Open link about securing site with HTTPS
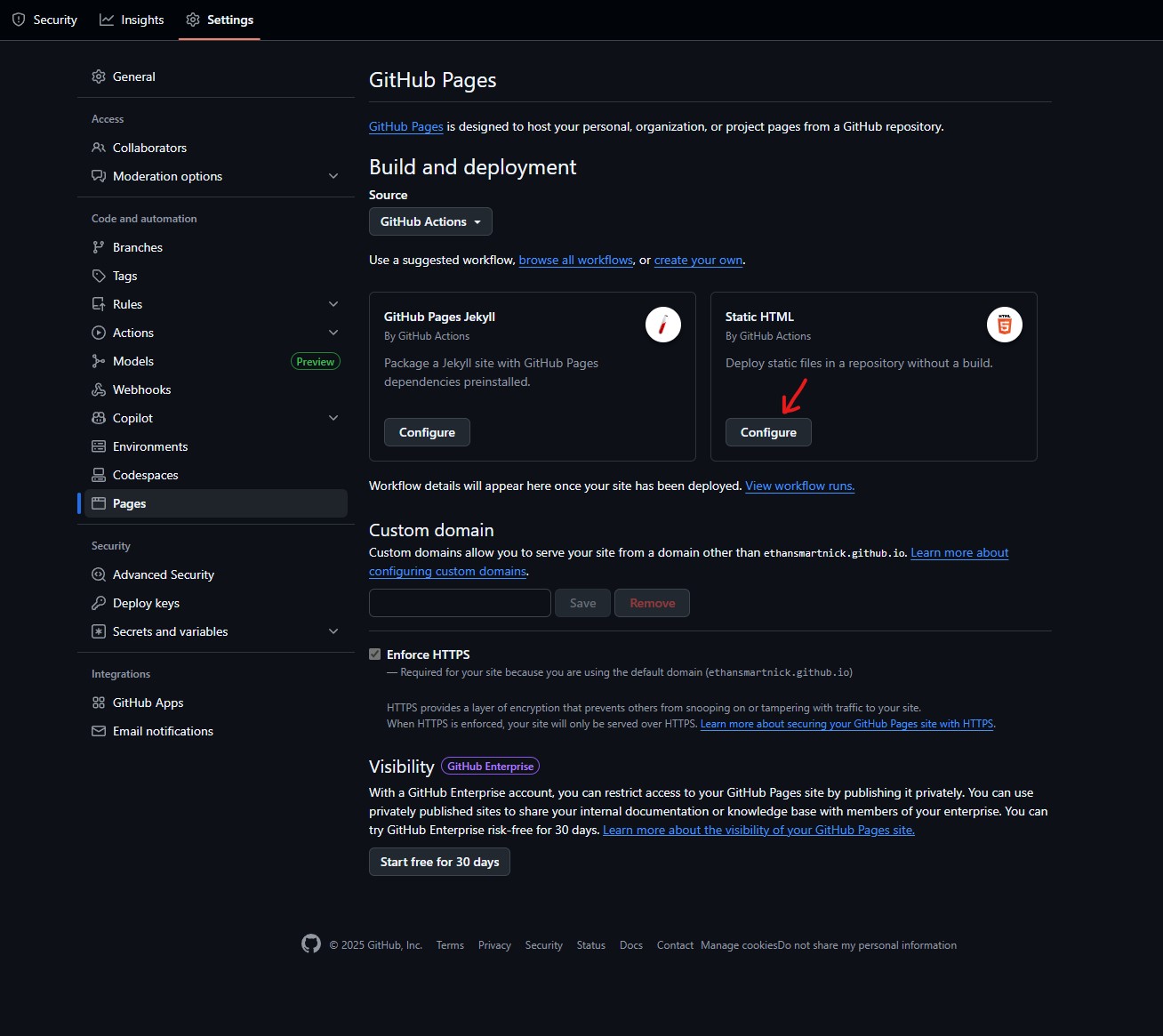1163x1036 pixels. 846,724
